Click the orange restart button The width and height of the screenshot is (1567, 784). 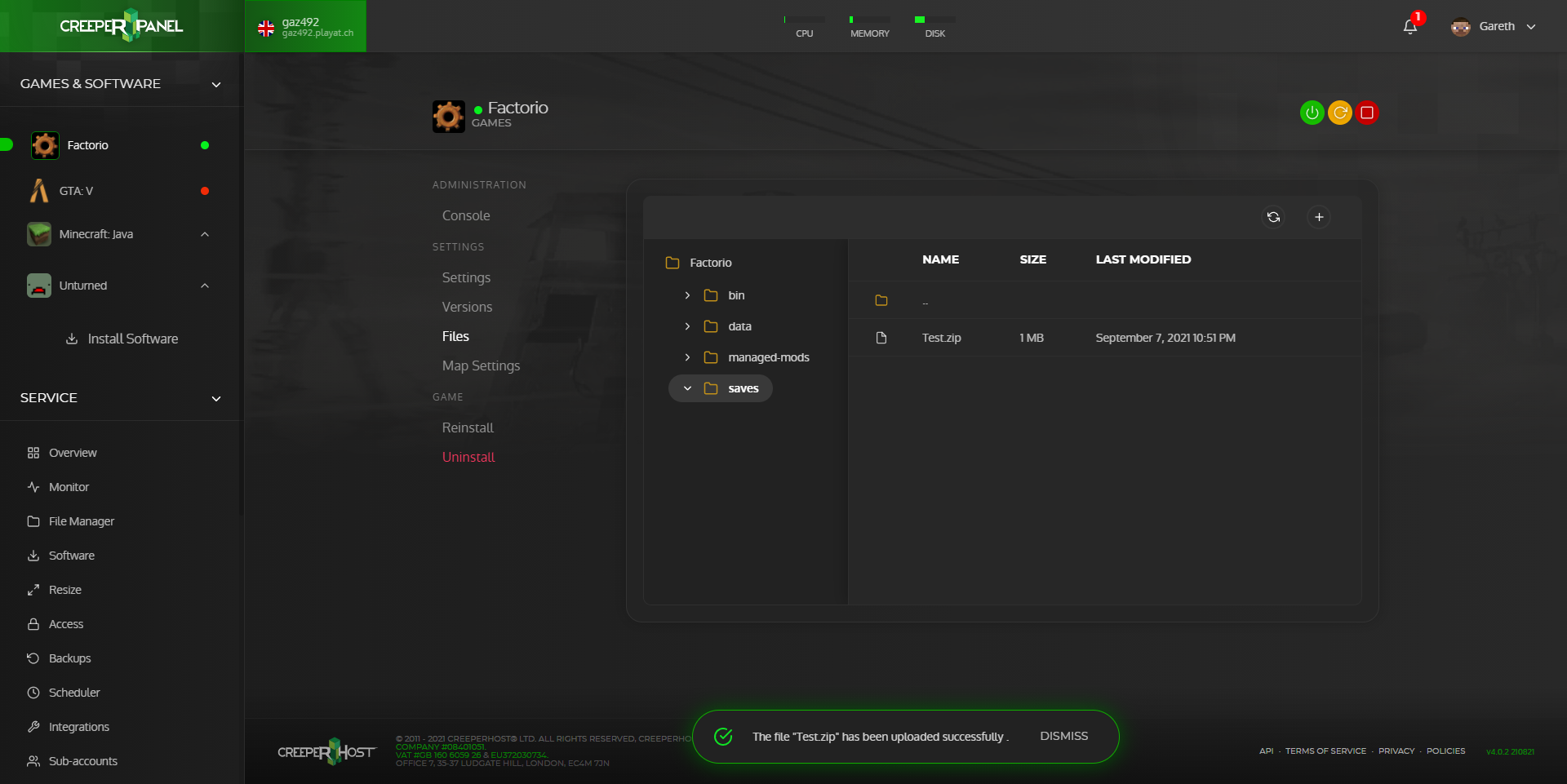pyautogui.click(x=1339, y=113)
